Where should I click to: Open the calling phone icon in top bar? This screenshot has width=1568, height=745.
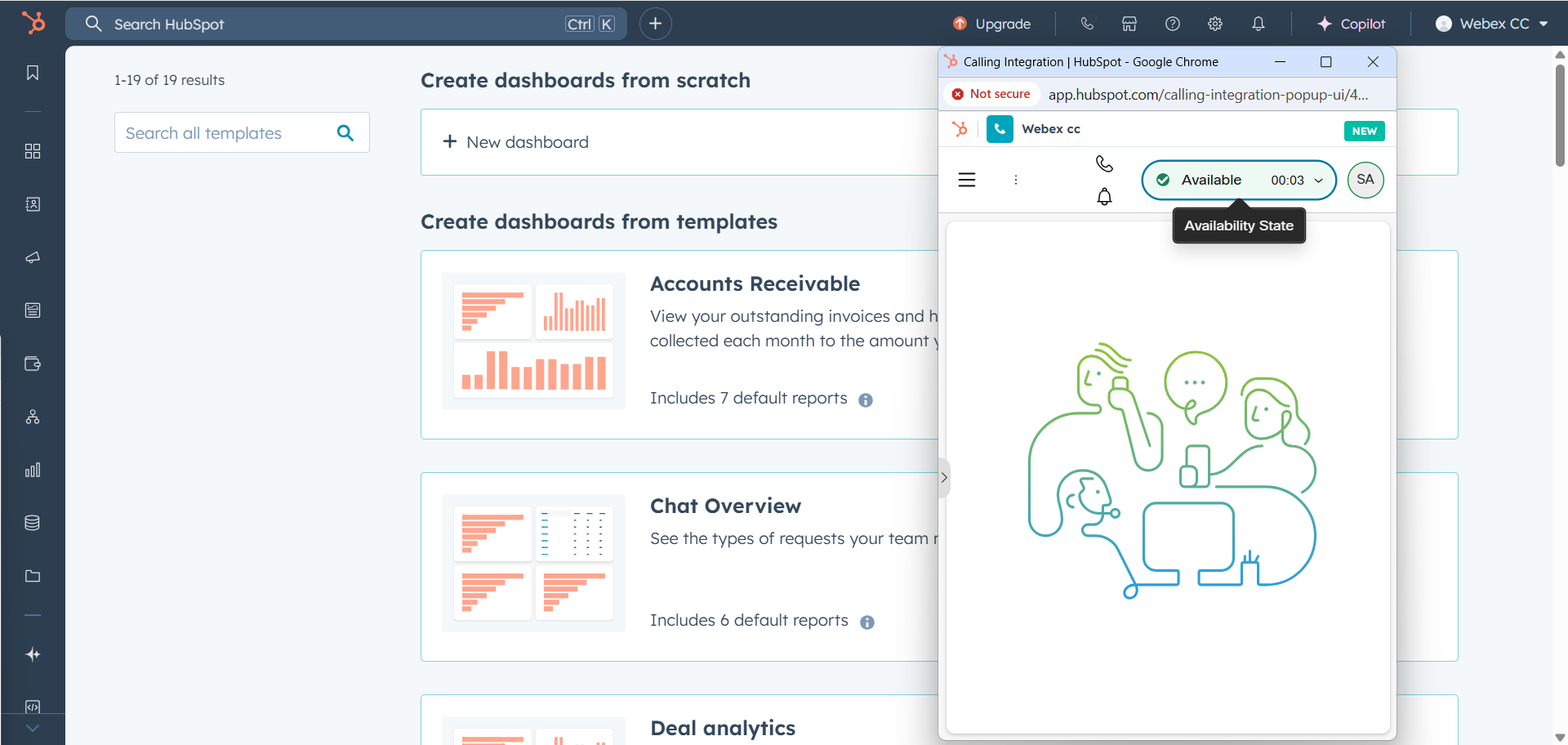pos(1087,24)
